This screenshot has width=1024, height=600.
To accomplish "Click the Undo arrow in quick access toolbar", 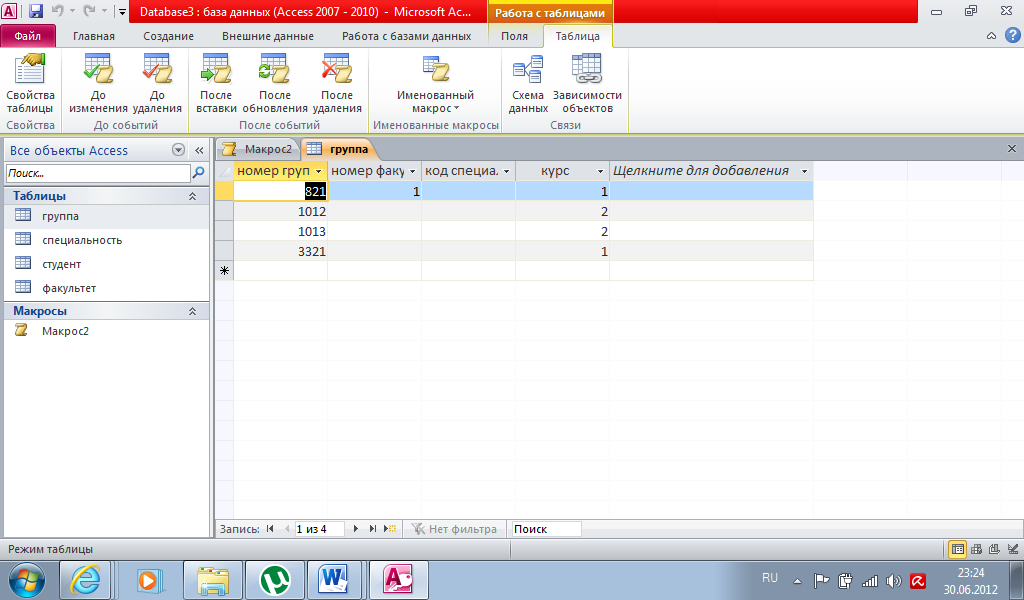I will [x=57, y=11].
